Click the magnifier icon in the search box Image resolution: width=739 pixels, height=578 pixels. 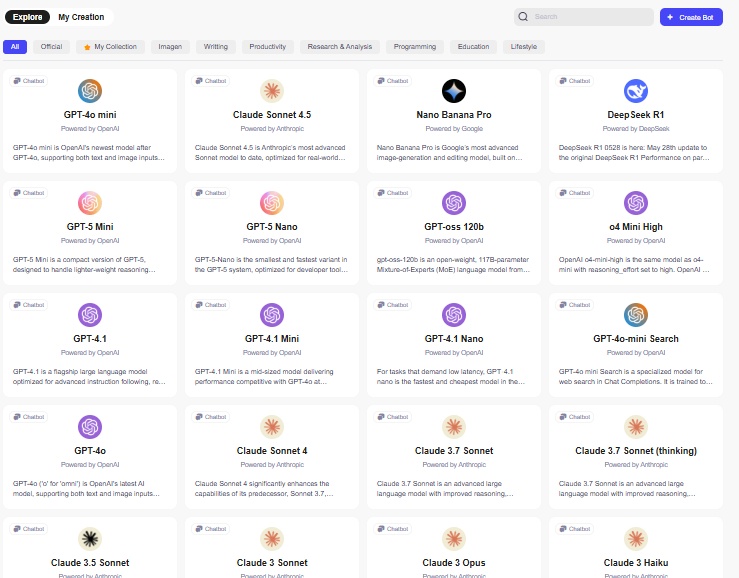(523, 17)
